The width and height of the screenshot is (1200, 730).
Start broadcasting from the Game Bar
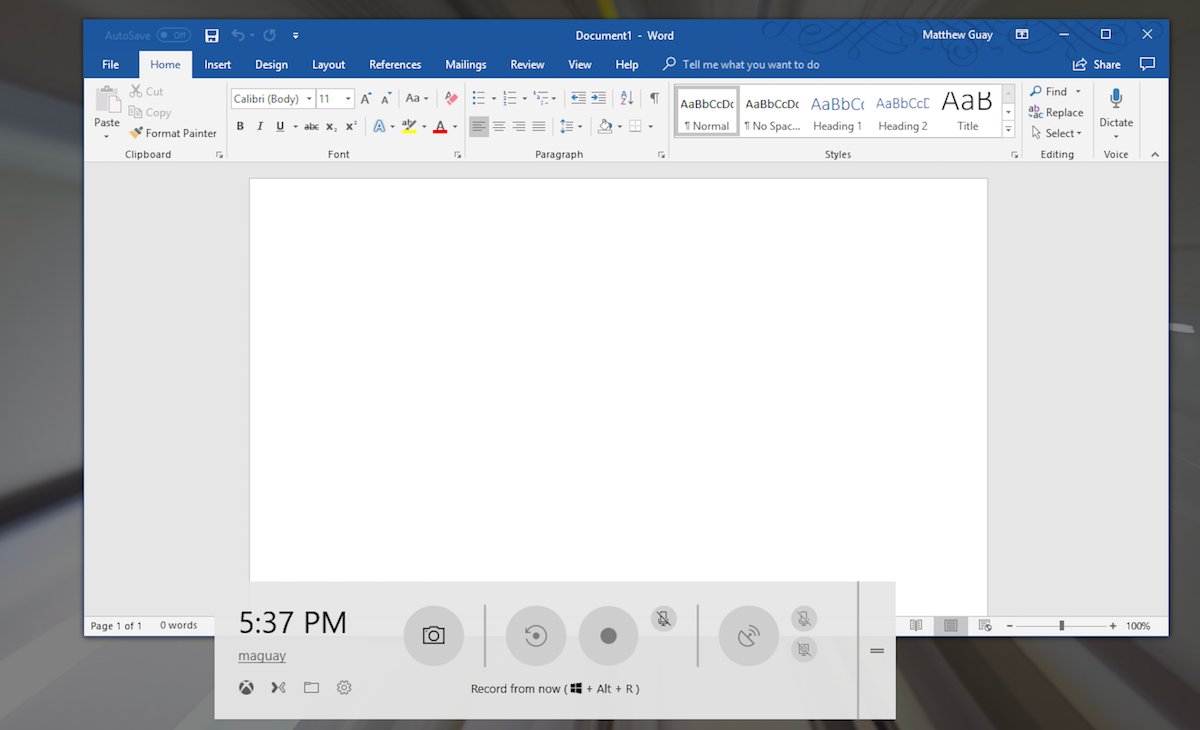pos(748,636)
